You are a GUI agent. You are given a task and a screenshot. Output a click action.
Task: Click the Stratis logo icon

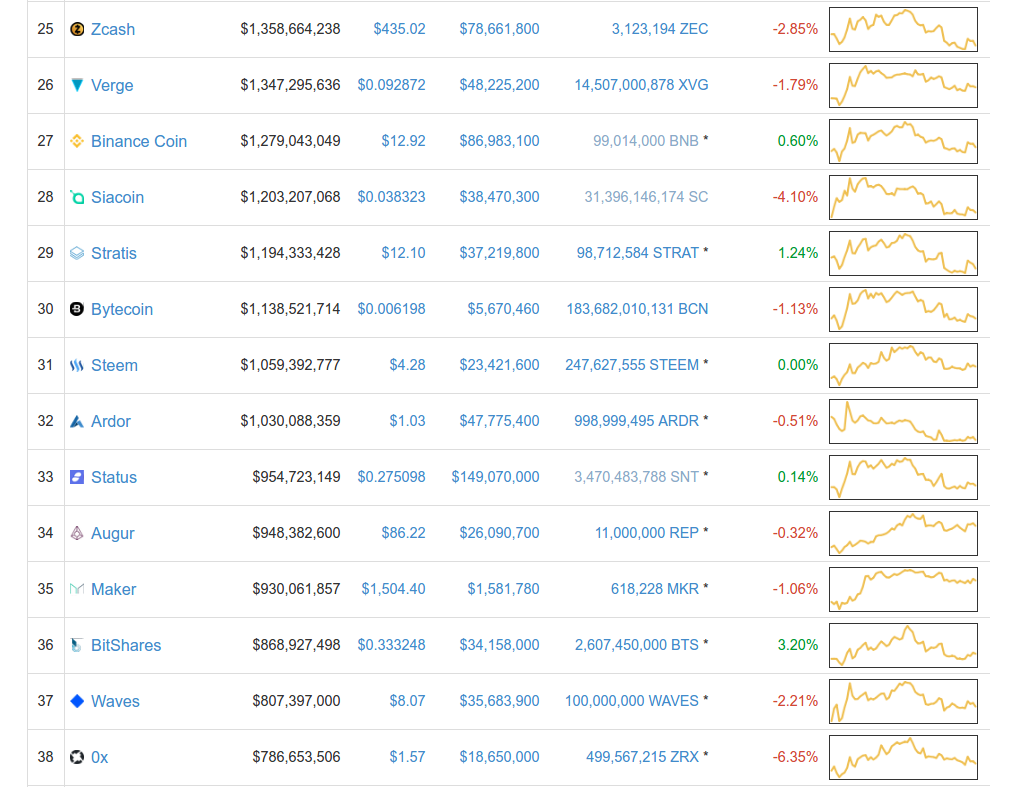[x=77, y=253]
